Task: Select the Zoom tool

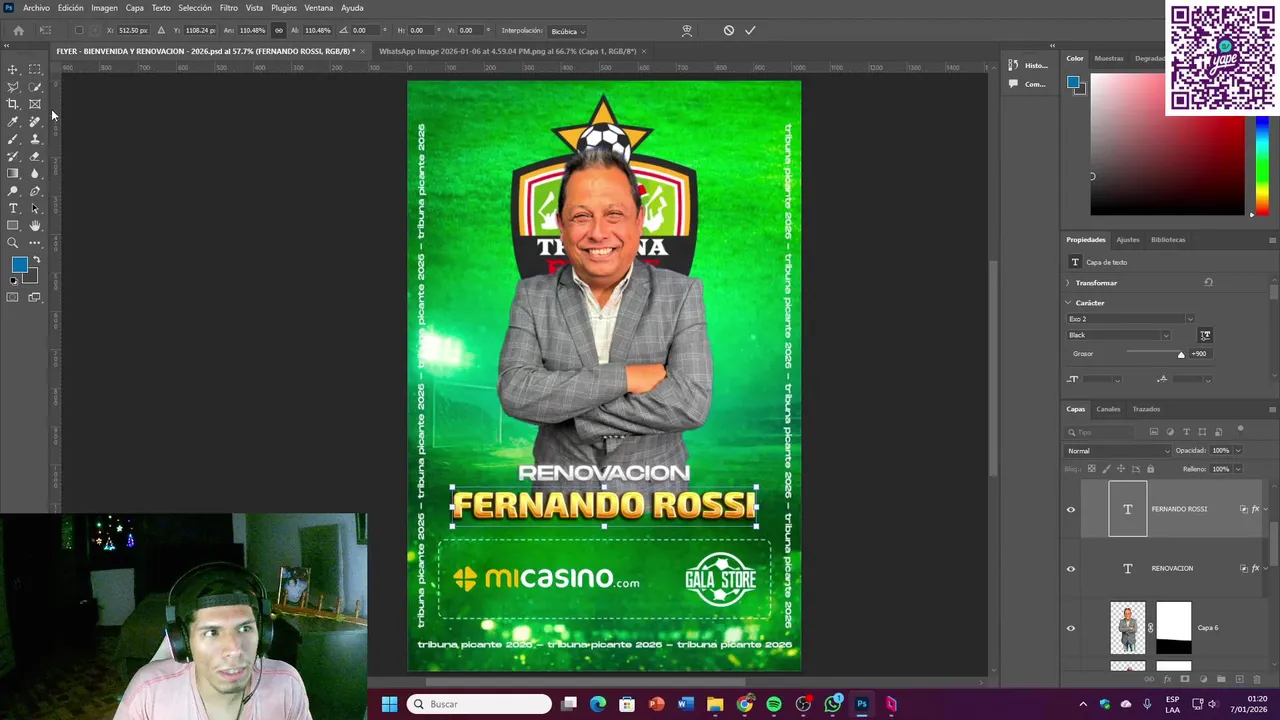Action: click(13, 243)
